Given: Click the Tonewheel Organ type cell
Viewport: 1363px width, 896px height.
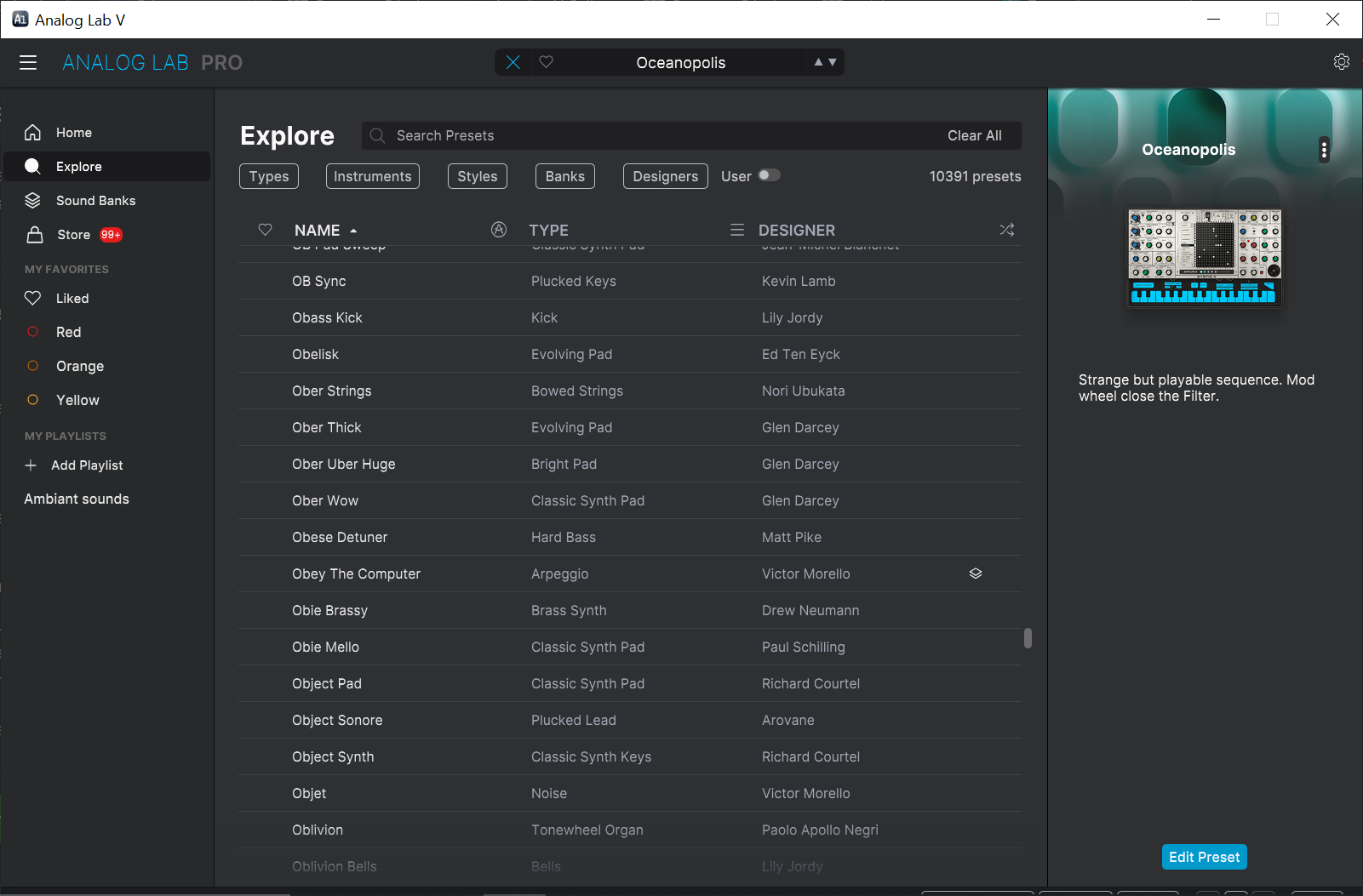Looking at the screenshot, I should coord(587,830).
